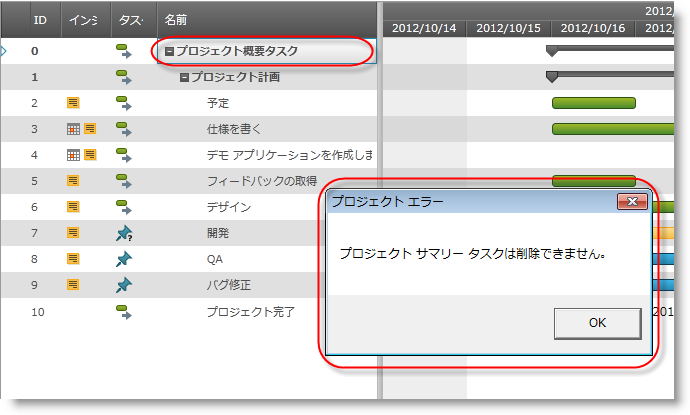Select the フィードバックの取得 task name
The height and width of the screenshot is (415, 690).
[x=262, y=181]
